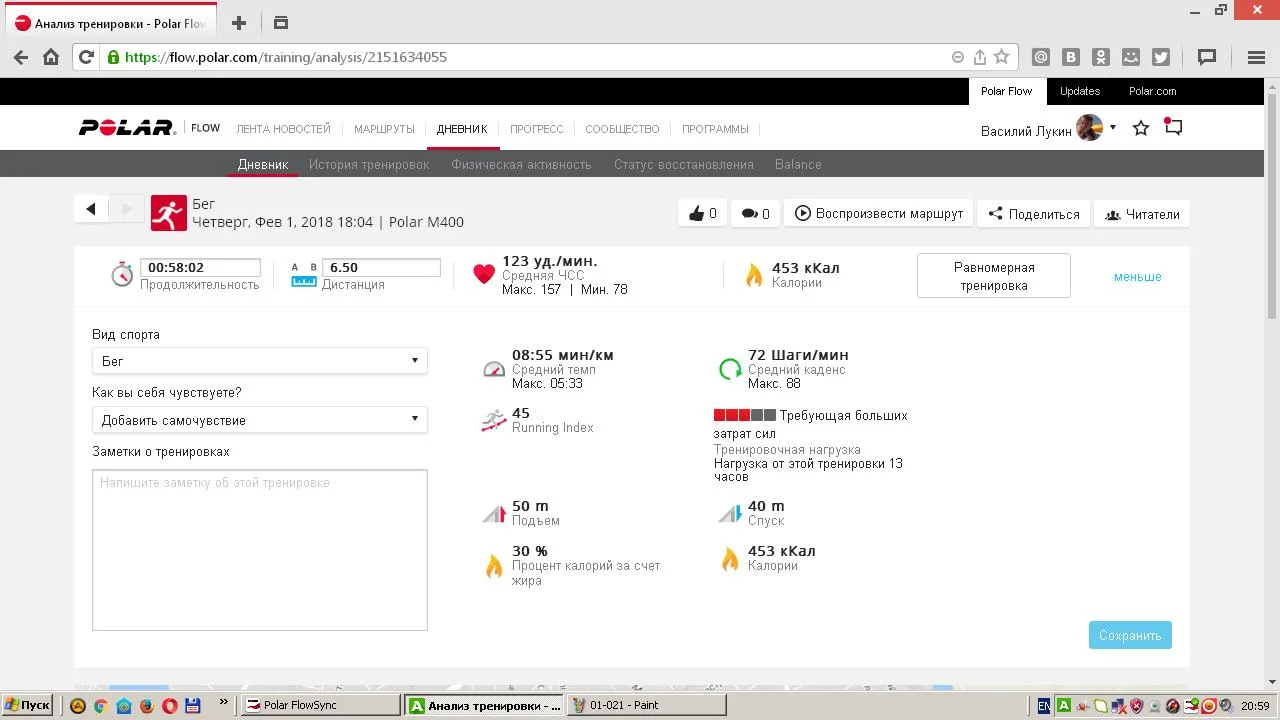This screenshot has width=1280, height=720.
Task: Click the Поделиться share button
Action: pos(1033,214)
